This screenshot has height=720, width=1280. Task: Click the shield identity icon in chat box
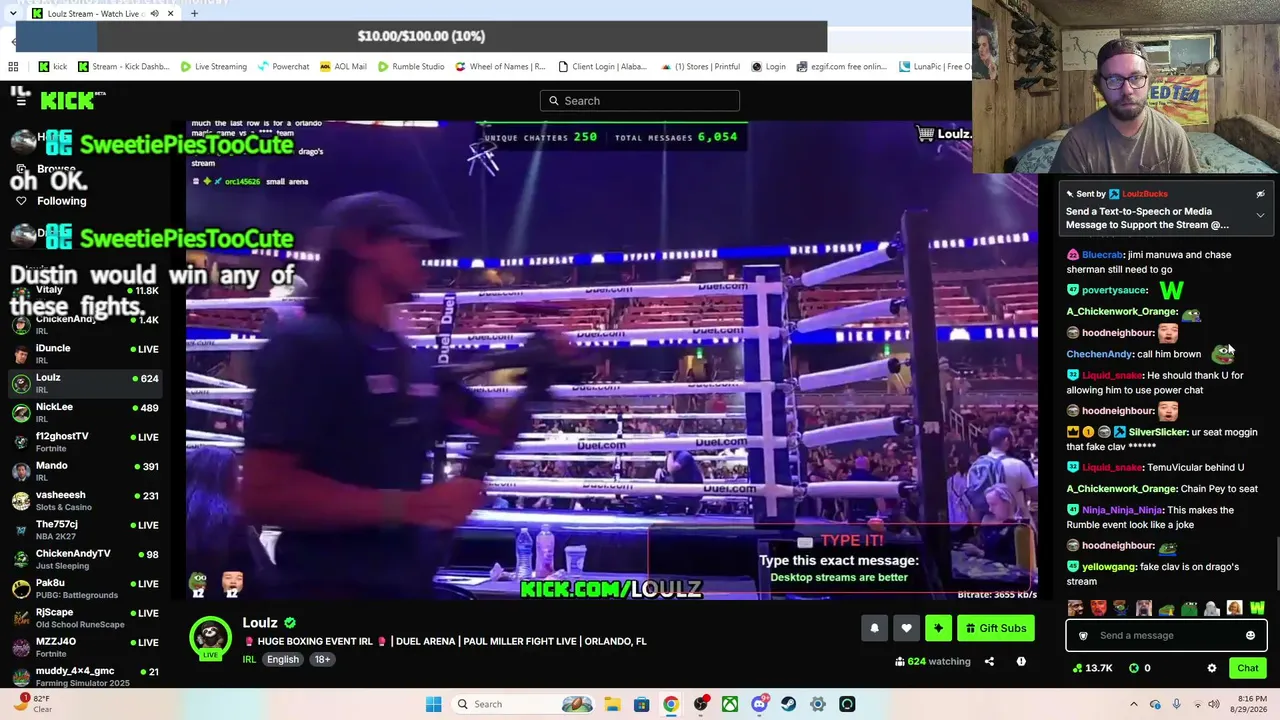coord(1083,635)
